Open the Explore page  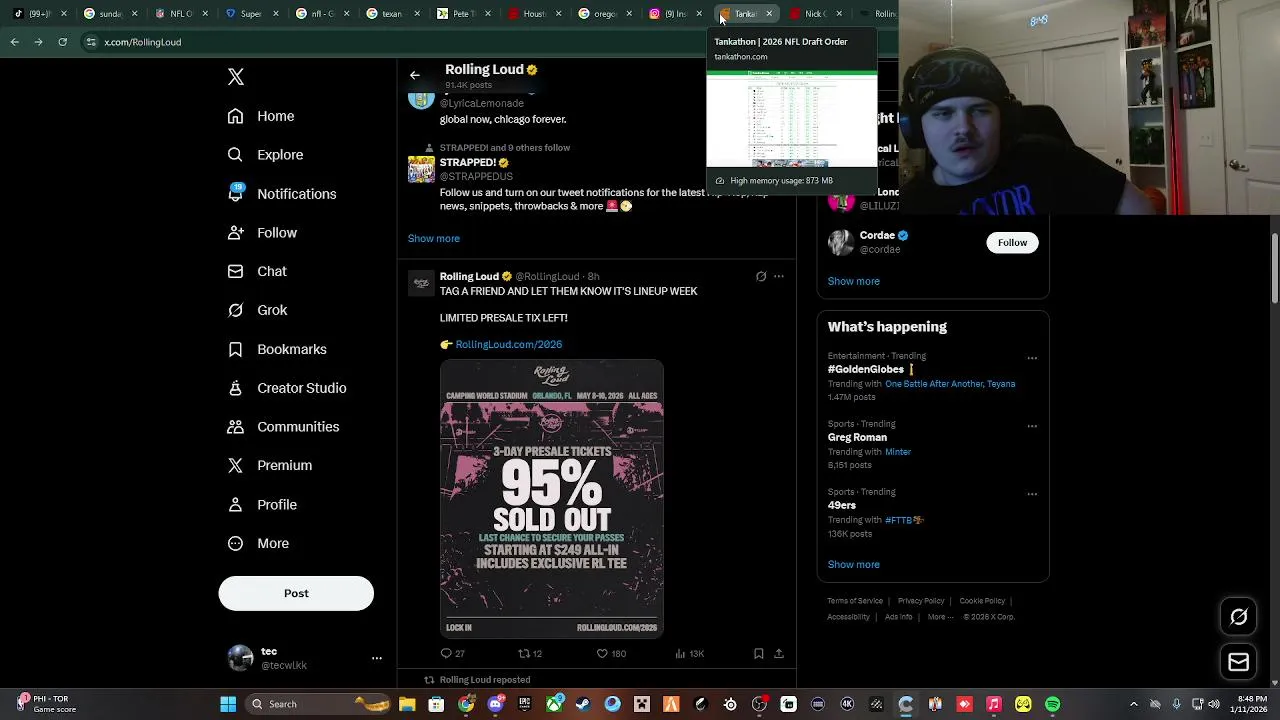point(265,155)
